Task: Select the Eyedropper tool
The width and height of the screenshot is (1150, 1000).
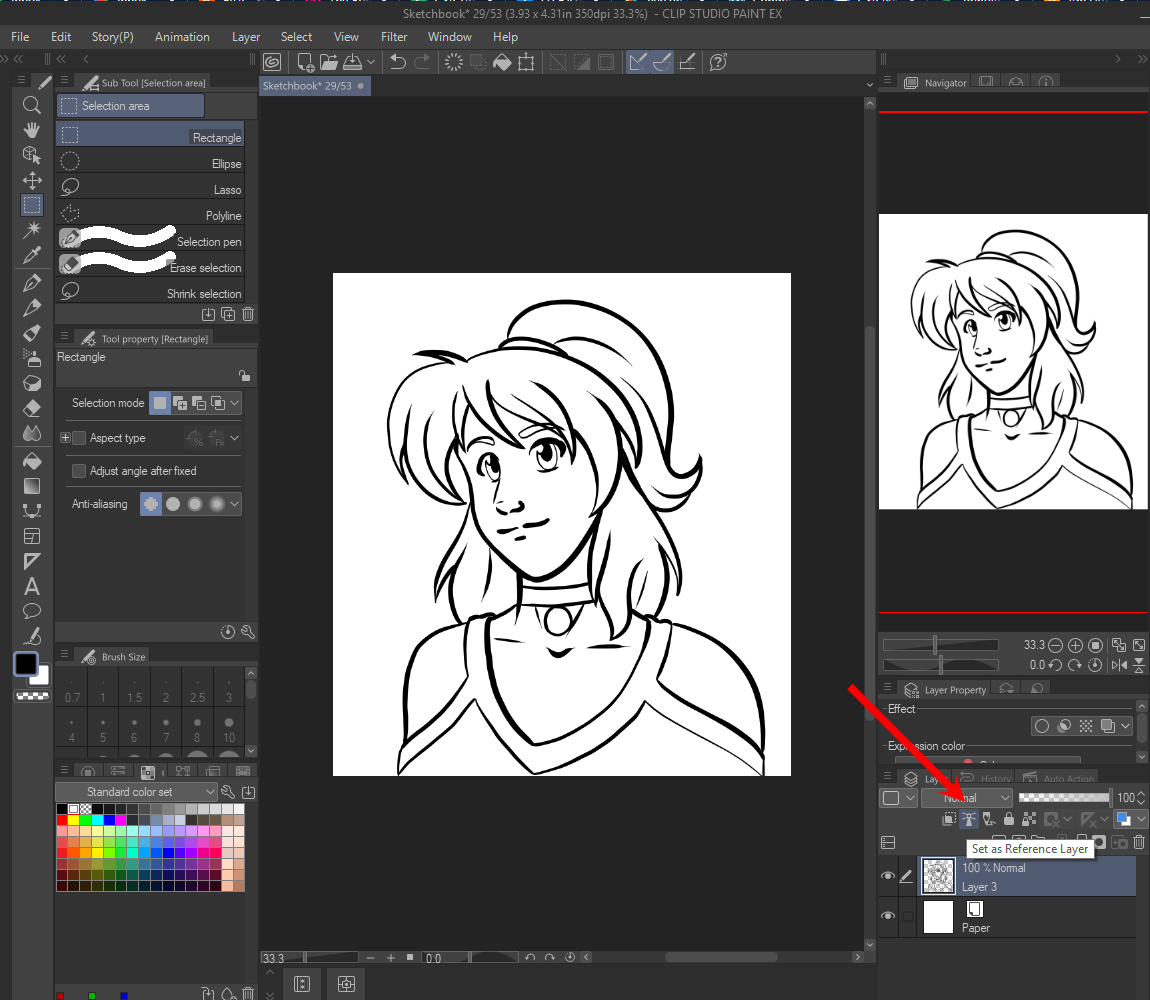Action: (32, 255)
